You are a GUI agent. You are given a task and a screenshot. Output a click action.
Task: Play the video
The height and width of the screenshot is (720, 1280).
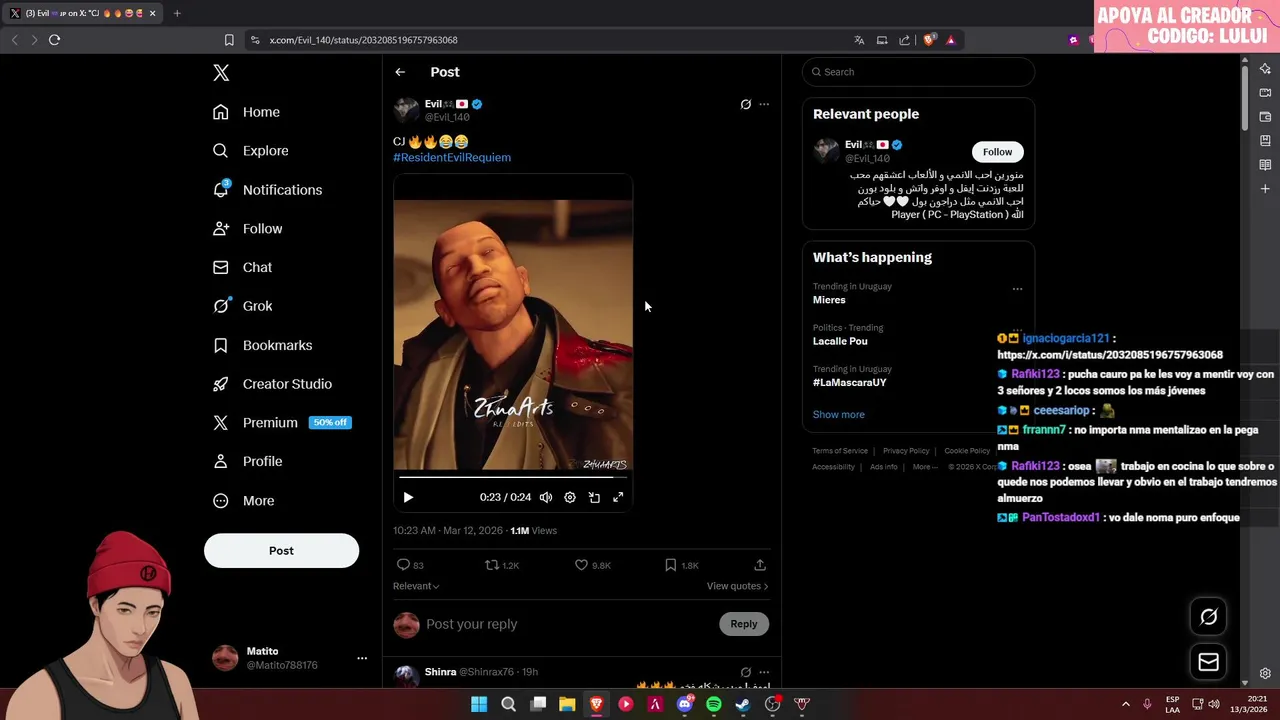click(x=408, y=497)
